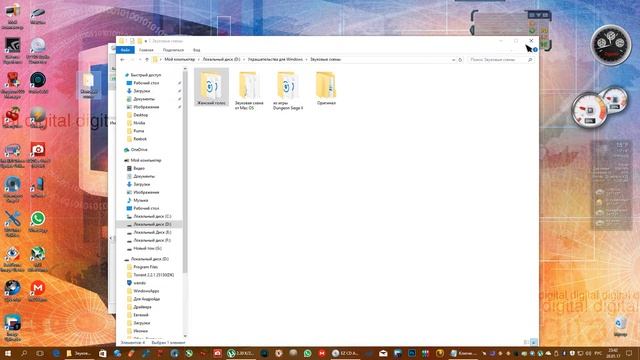
Task: Click the navigation pane scrollbar up arrow
Action: pyautogui.click(x=185, y=69)
